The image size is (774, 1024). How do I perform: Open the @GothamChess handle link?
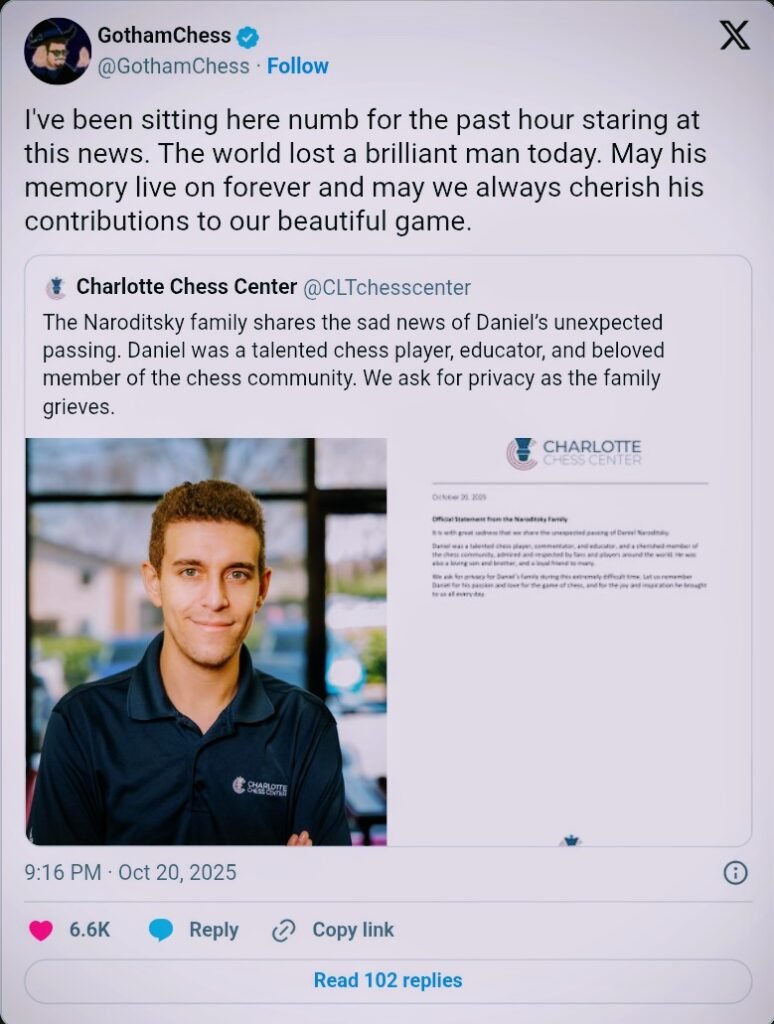pyautogui.click(x=173, y=66)
